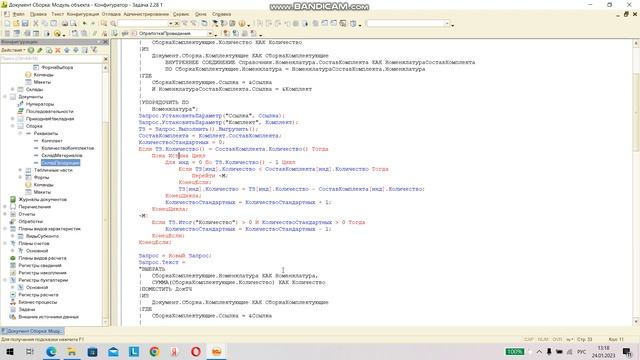Image resolution: width=640 pixels, height=360 pixels.
Task: Click the code editor vertical scrollbar
Action: tap(636, 182)
